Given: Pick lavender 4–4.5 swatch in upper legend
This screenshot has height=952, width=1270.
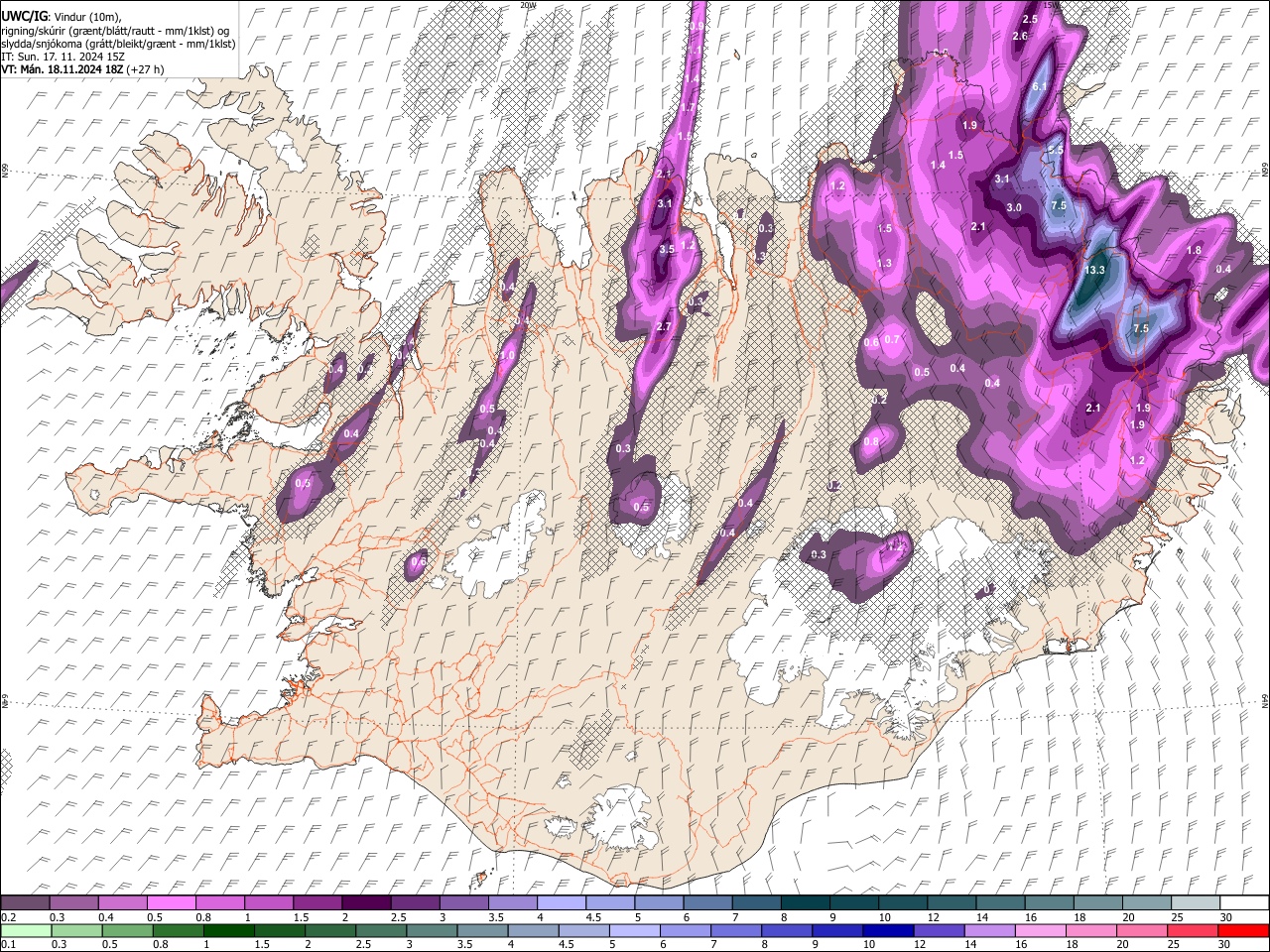Looking at the screenshot, I should [x=561, y=903].
